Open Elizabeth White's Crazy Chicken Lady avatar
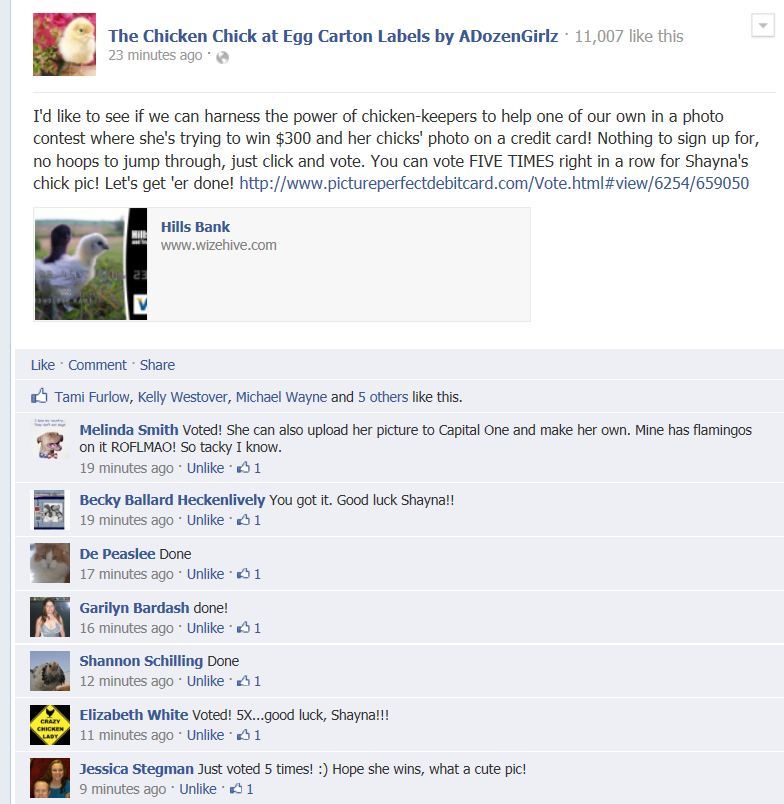 [50, 725]
